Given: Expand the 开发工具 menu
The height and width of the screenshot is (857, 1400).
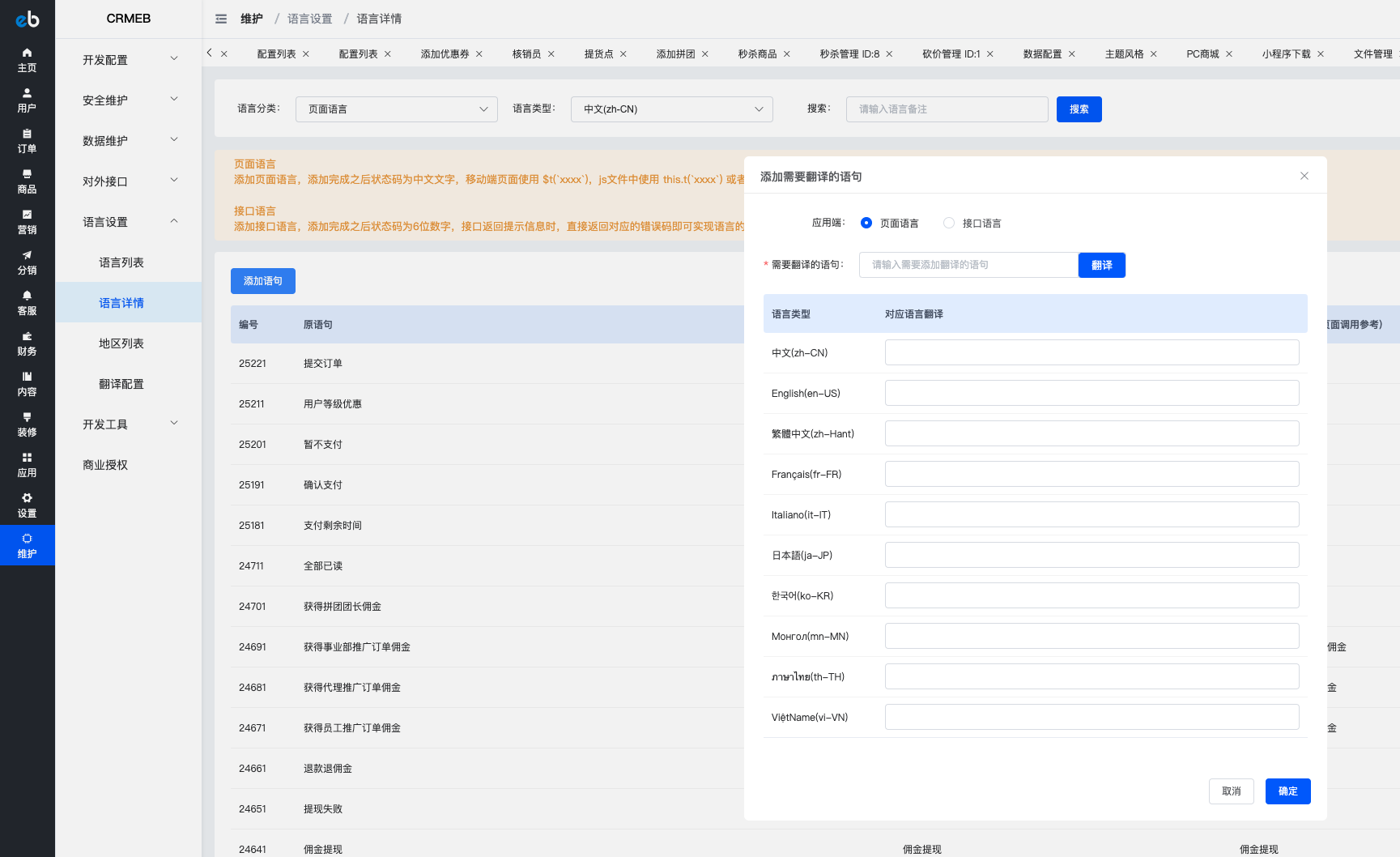Looking at the screenshot, I should point(129,424).
